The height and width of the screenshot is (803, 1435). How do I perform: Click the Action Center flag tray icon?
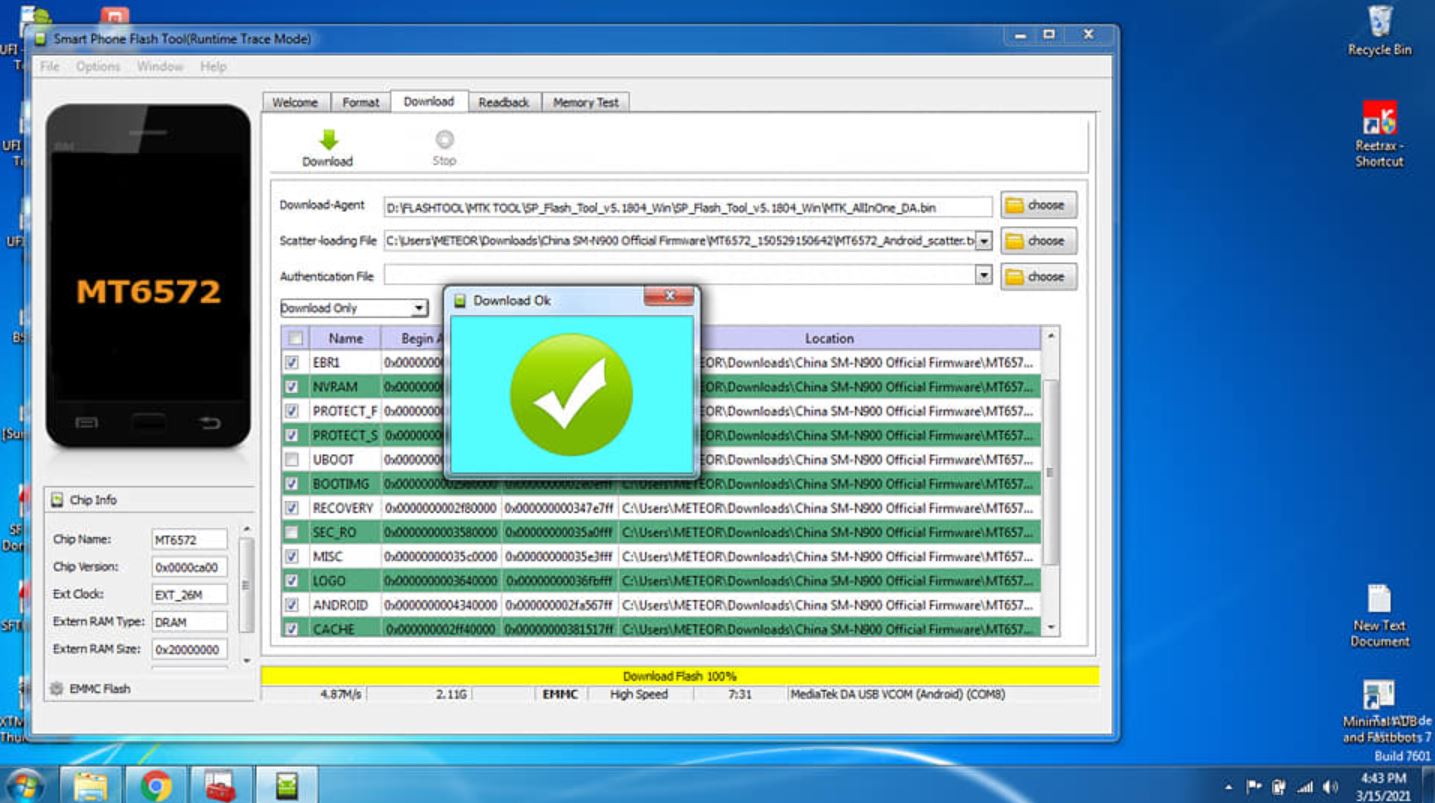(x=1254, y=786)
